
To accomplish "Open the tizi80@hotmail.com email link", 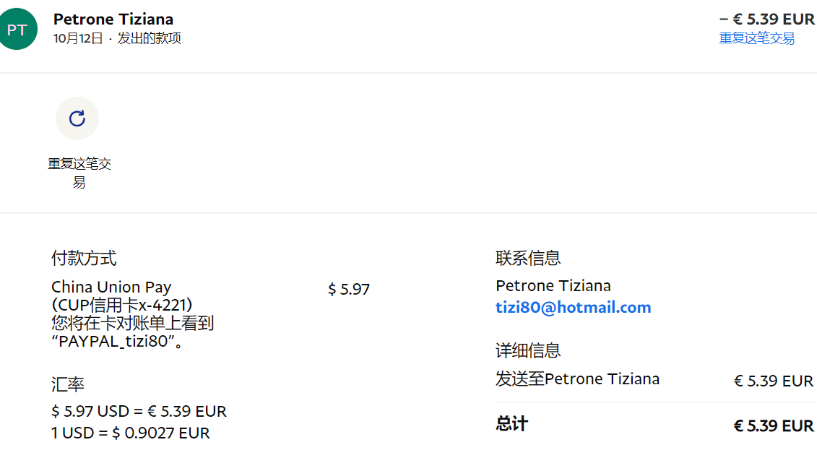I will coord(573,307).
